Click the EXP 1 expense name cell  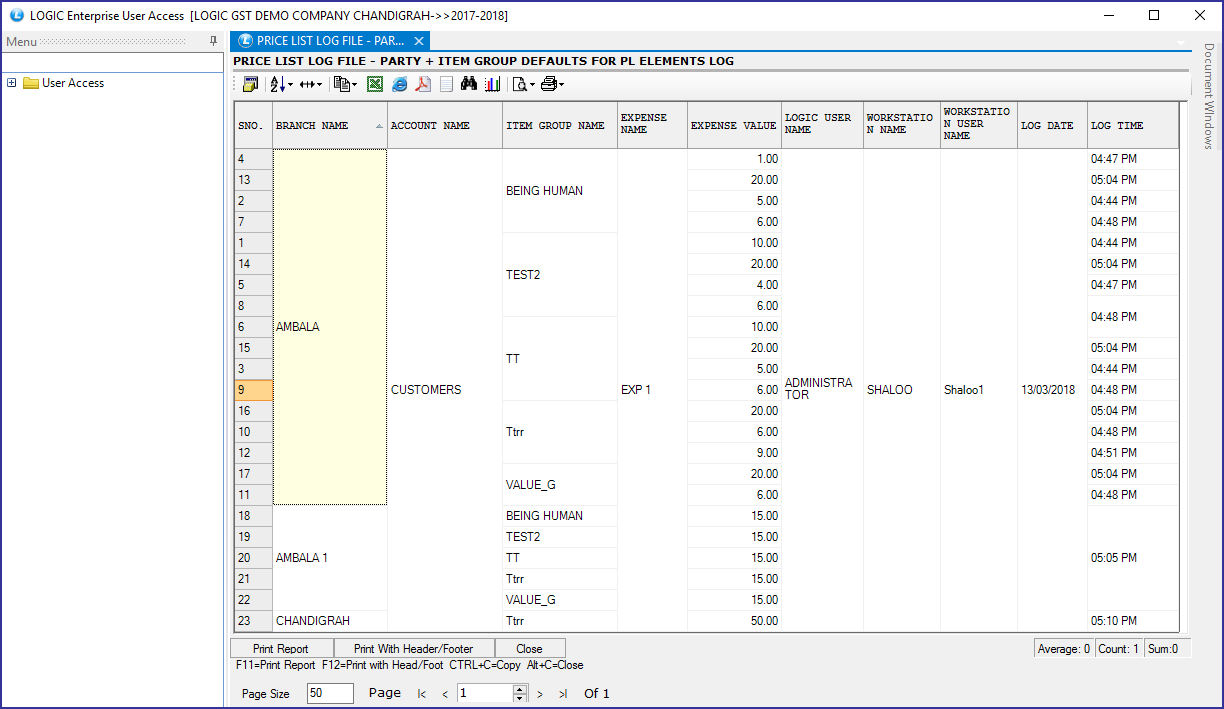652,389
